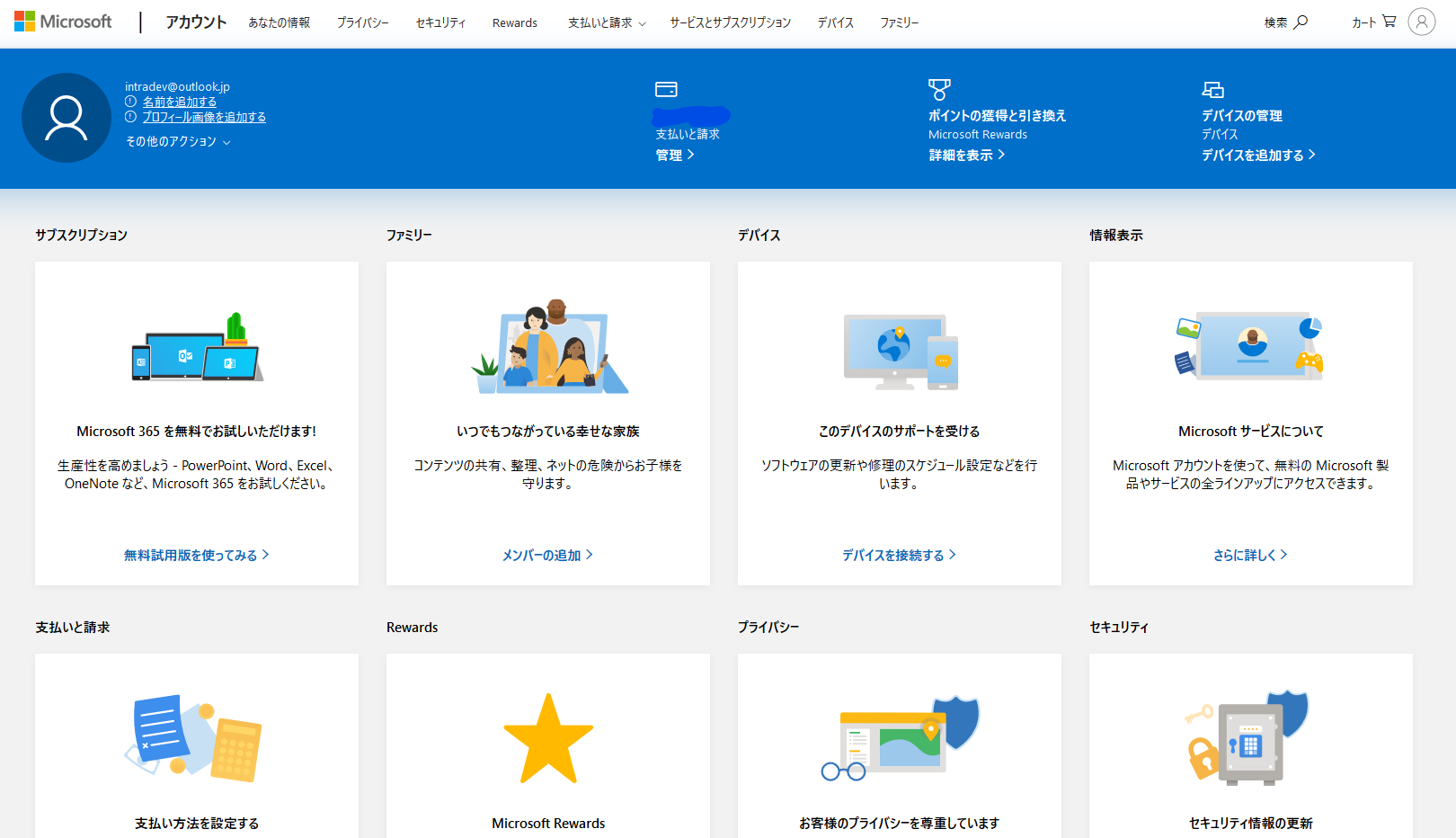Click 無料試用版を使ってみる link
The width and height of the screenshot is (1456, 838).
tap(197, 555)
